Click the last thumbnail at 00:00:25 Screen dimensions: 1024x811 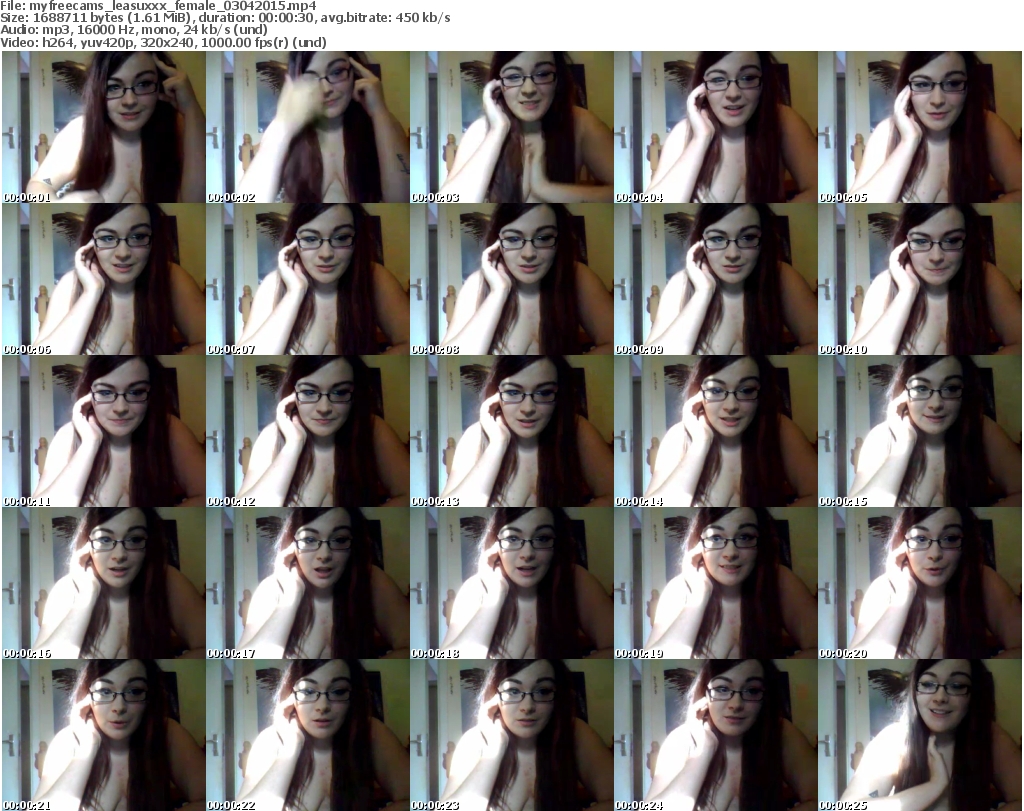[x=919, y=734]
